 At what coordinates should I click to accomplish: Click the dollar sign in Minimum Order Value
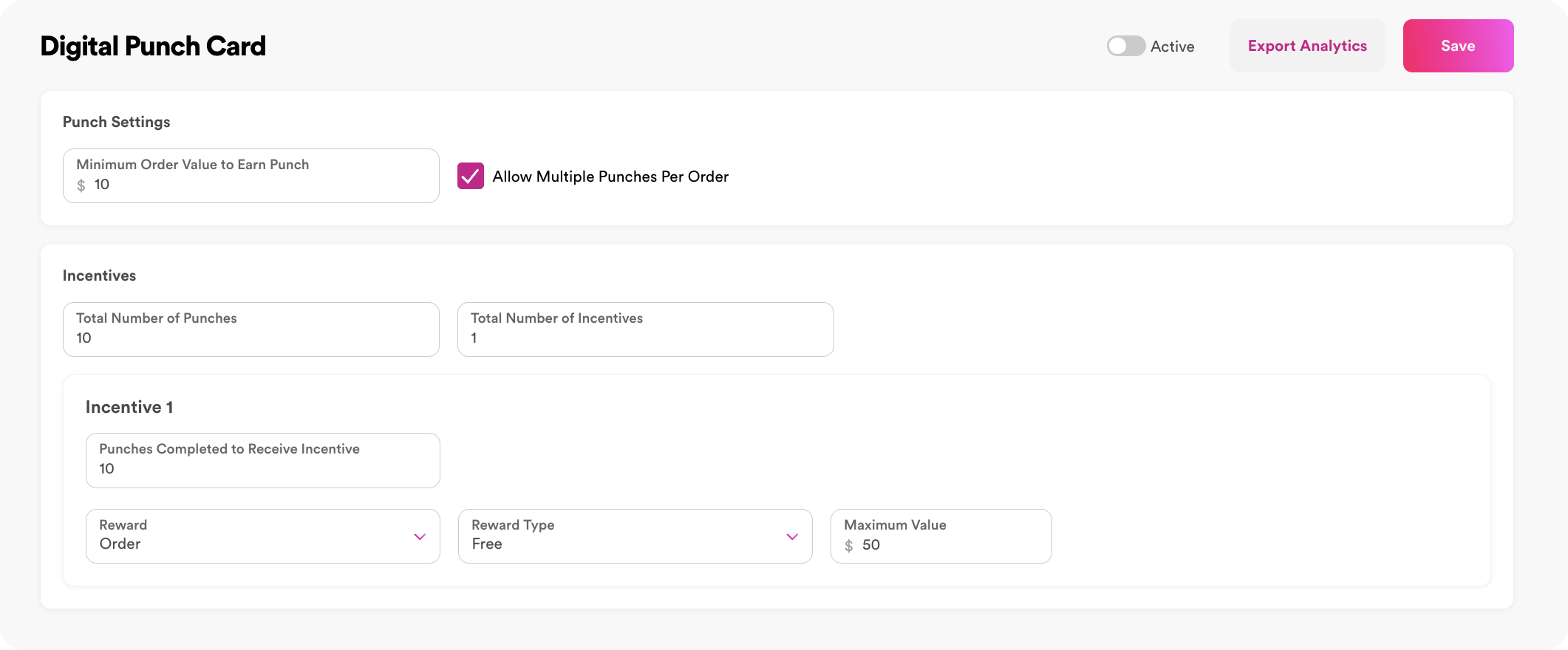click(x=81, y=185)
